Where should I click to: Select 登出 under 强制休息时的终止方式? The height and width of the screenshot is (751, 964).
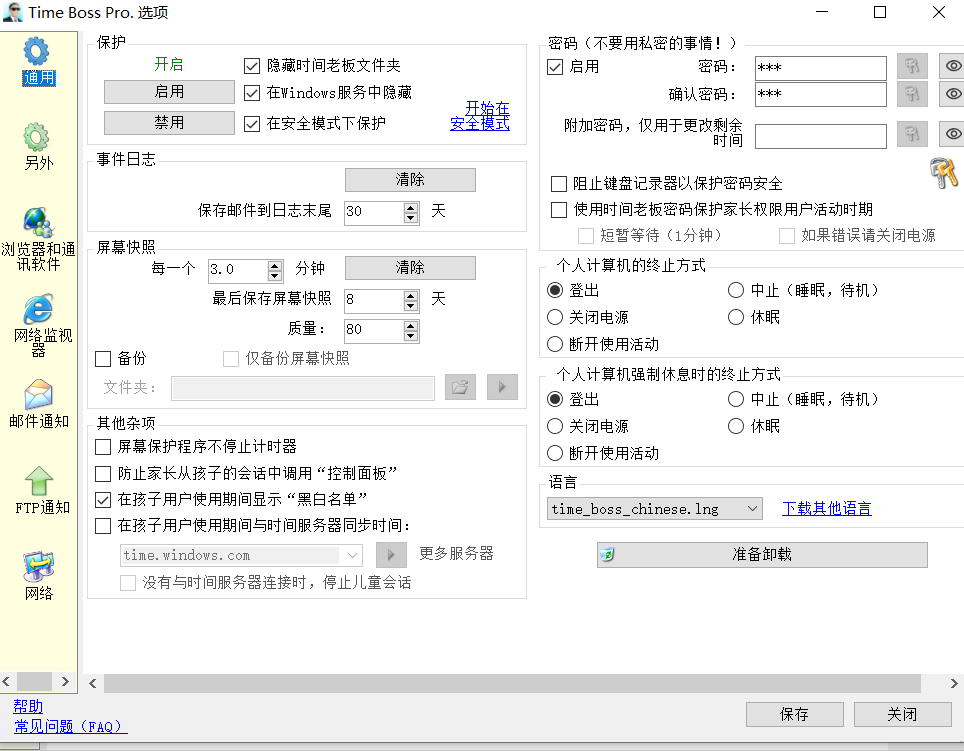555,399
